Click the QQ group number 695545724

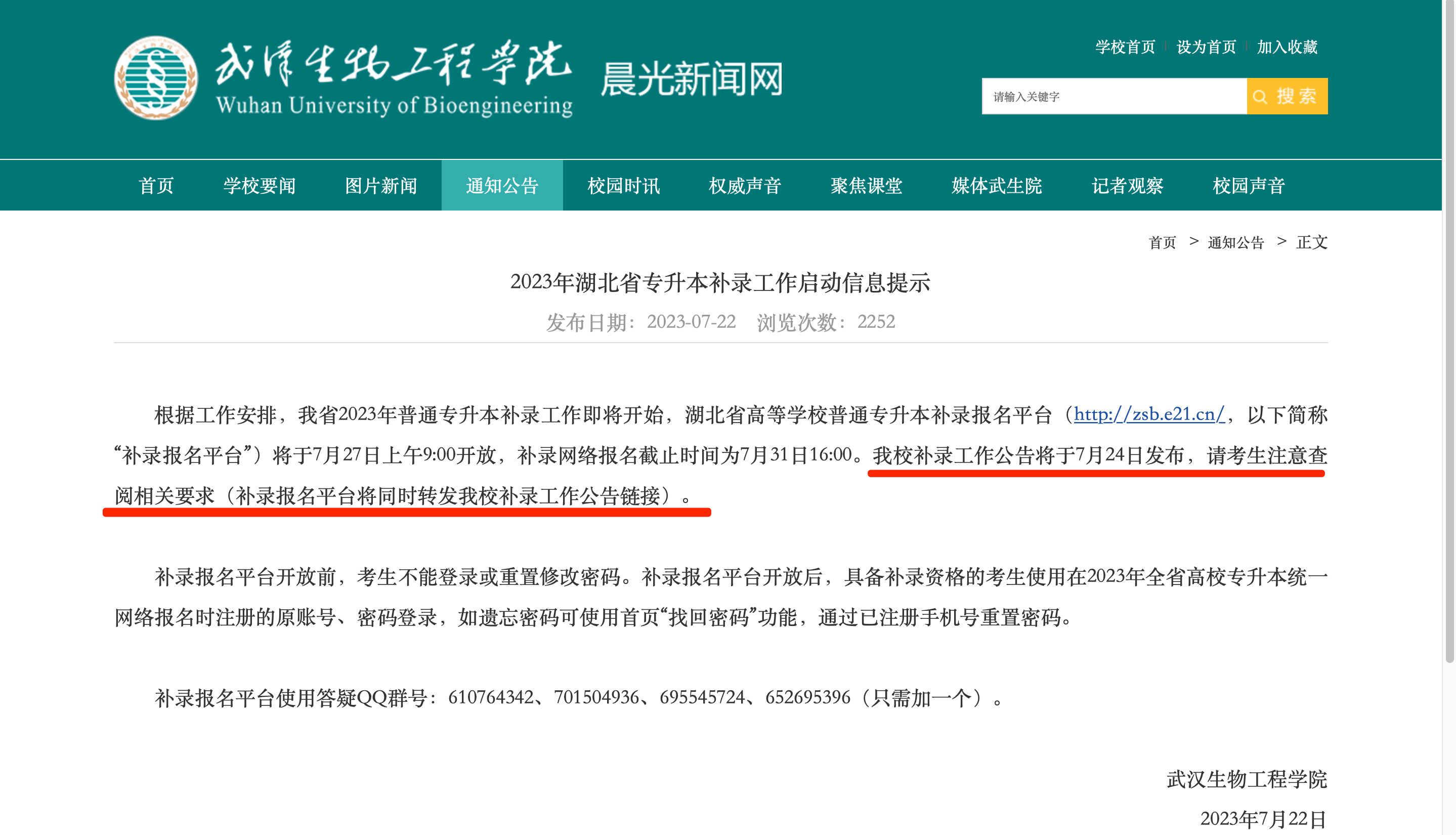click(702, 697)
